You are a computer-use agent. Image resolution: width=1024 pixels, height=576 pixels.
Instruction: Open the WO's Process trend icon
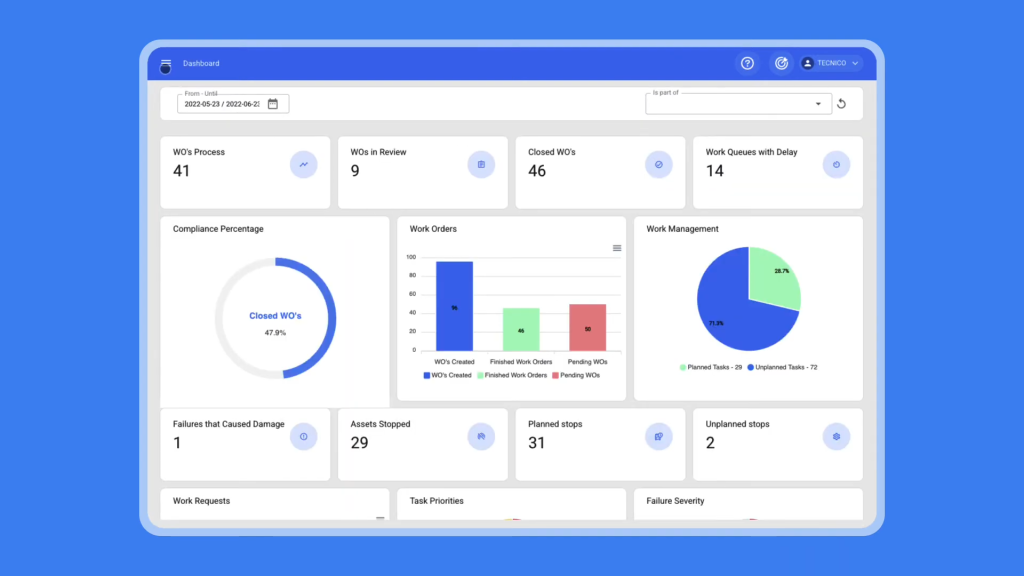(x=304, y=164)
